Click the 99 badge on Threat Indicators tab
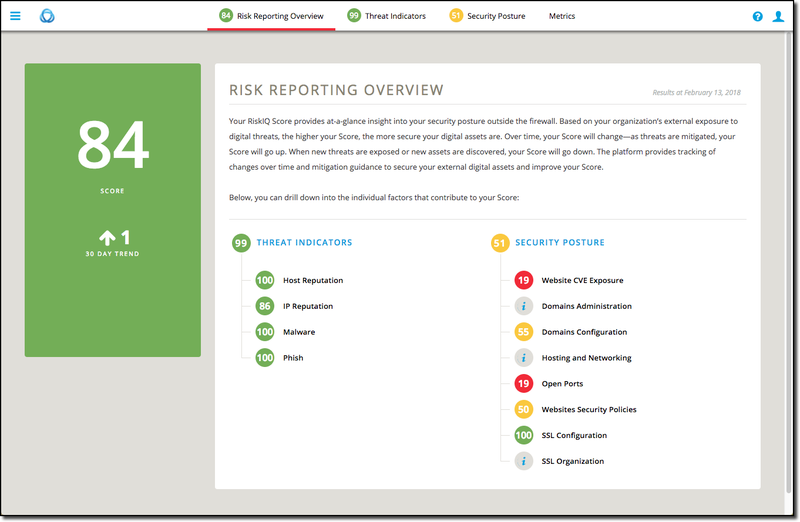This screenshot has width=800, height=522. pyautogui.click(x=354, y=15)
